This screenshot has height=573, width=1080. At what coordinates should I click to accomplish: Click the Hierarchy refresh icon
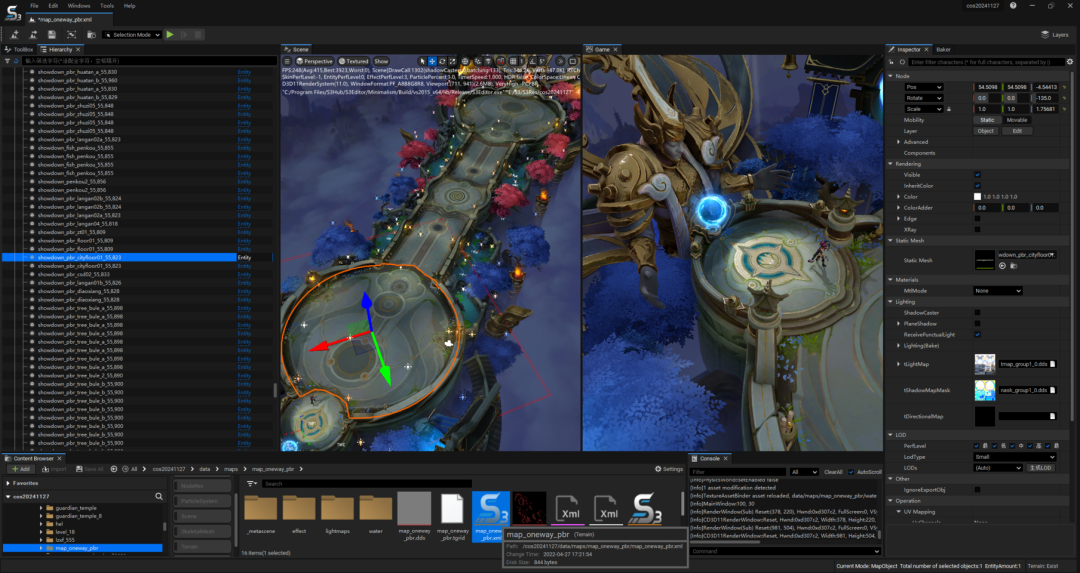[x=17, y=61]
